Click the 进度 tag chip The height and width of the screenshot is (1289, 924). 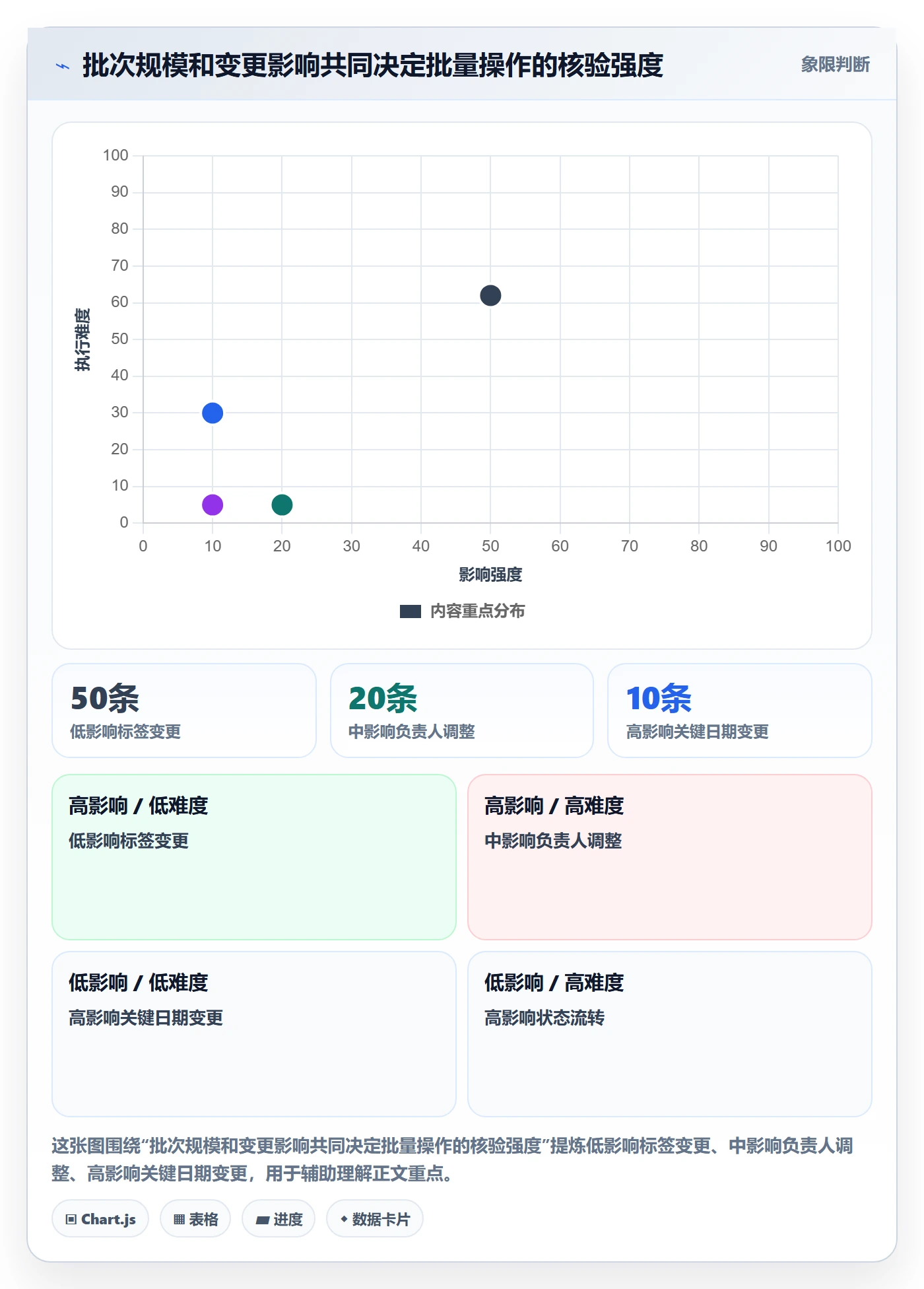(x=279, y=1219)
